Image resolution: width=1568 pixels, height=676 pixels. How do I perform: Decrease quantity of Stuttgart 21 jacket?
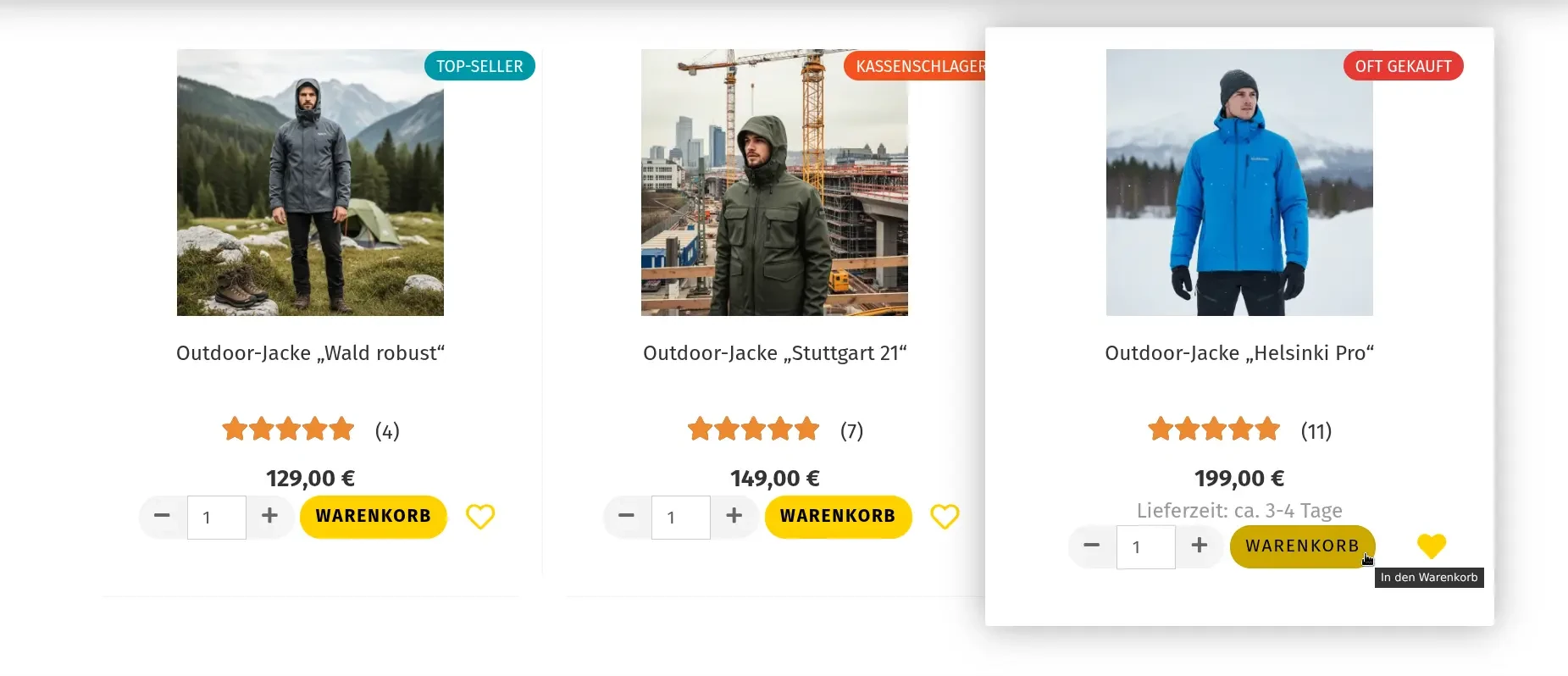pyautogui.click(x=627, y=517)
